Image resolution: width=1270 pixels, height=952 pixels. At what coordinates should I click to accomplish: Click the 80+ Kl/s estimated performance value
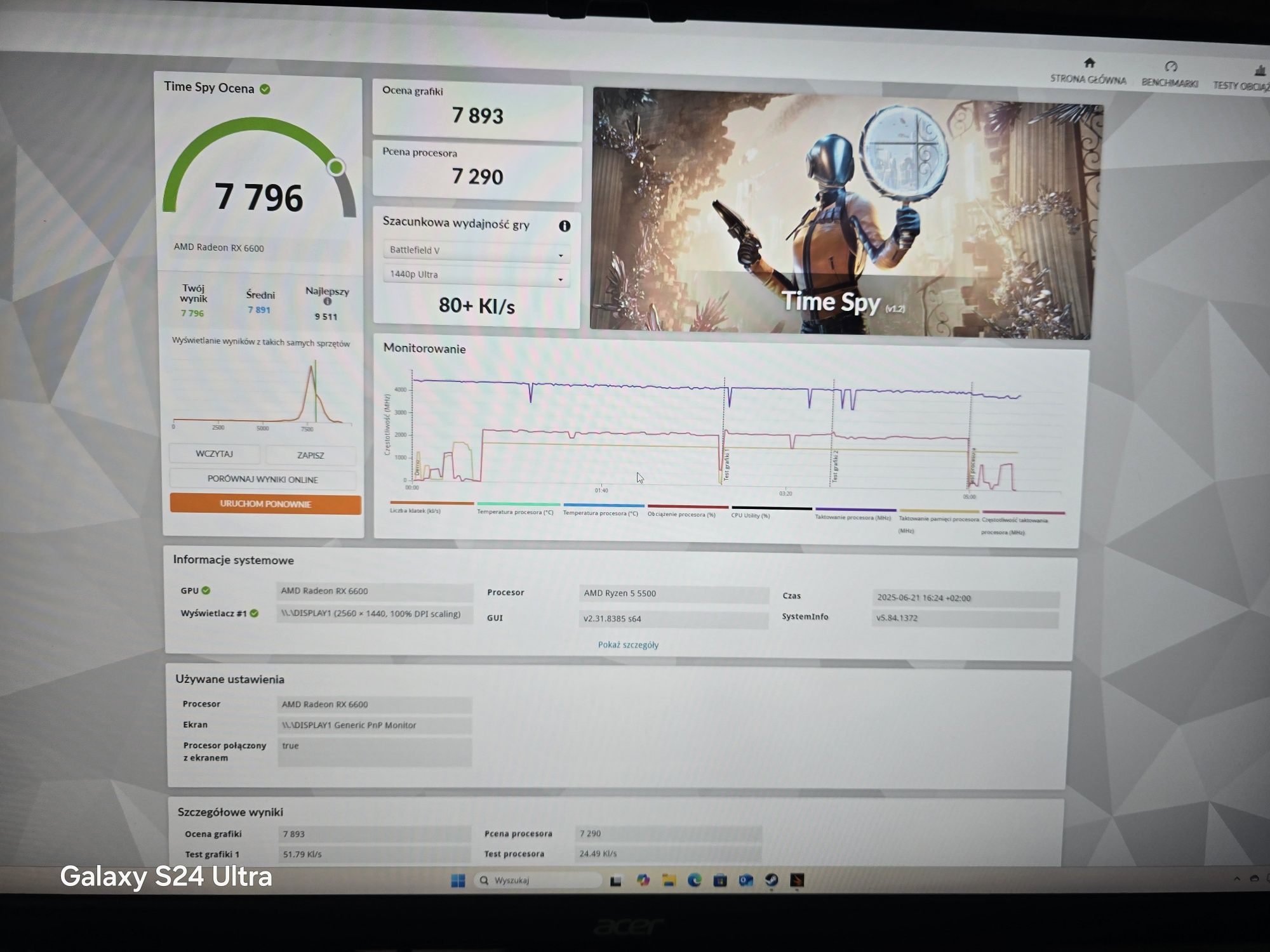(477, 306)
